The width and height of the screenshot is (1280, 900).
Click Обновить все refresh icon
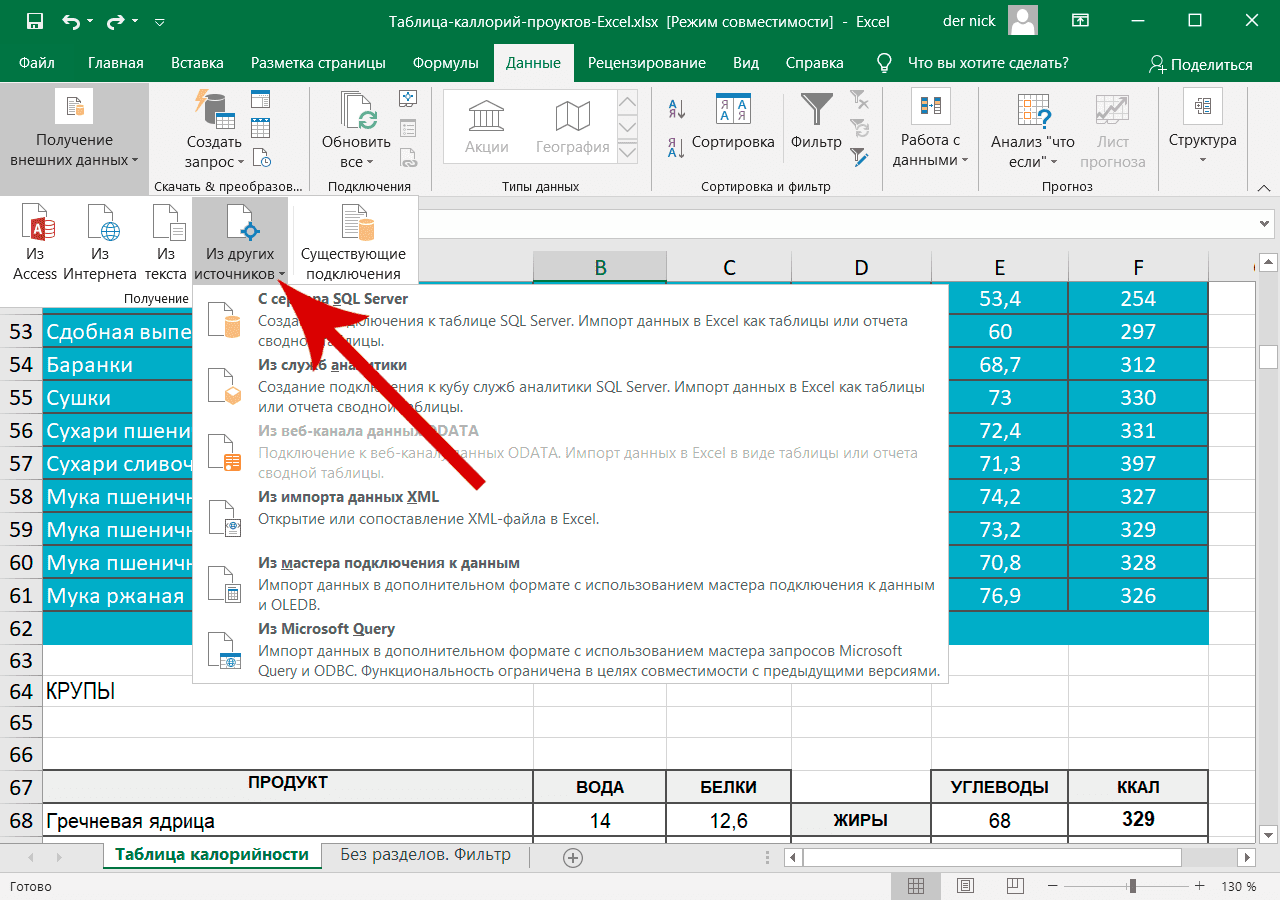[357, 130]
